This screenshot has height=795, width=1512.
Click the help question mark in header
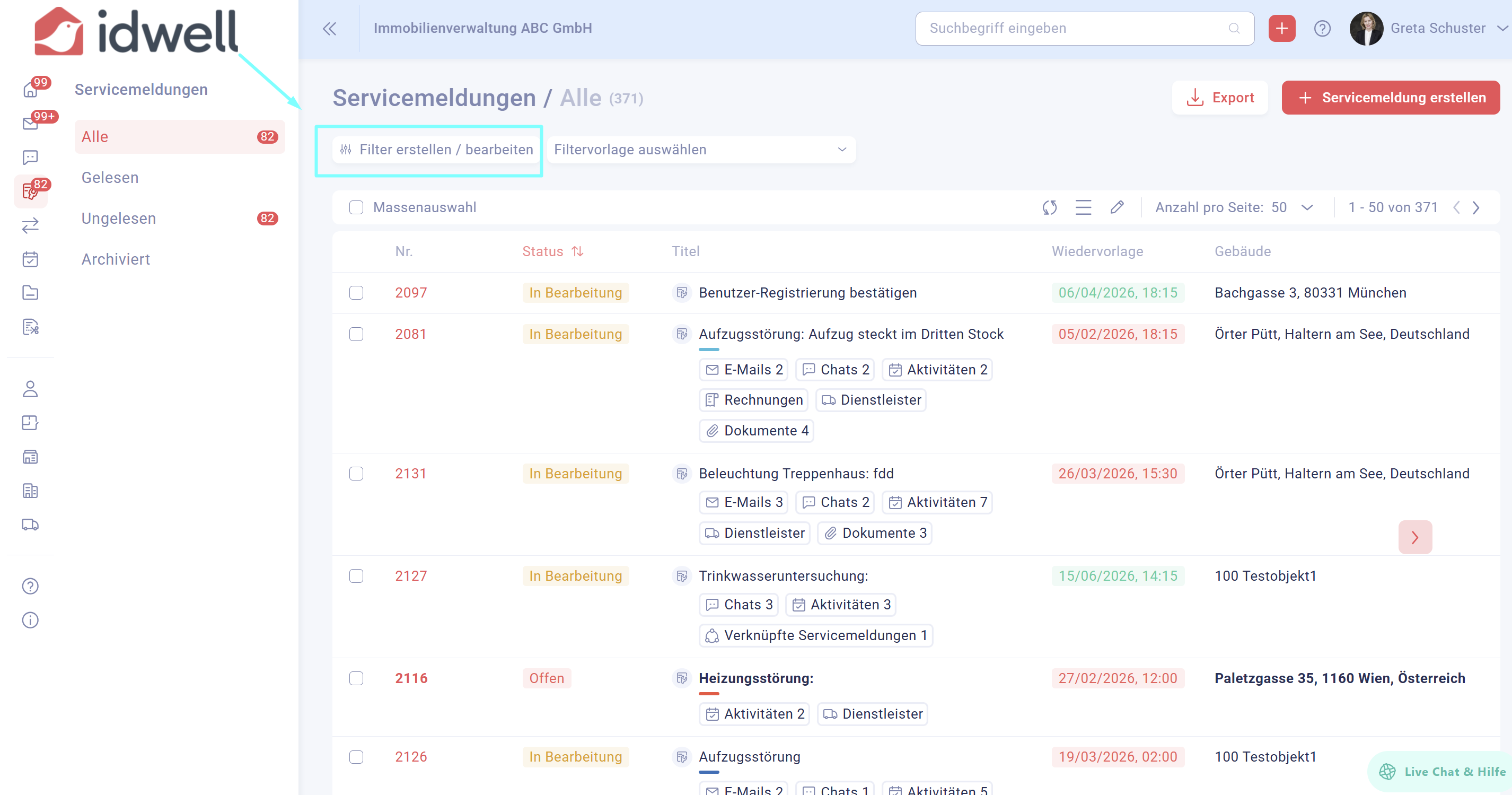point(1322,28)
